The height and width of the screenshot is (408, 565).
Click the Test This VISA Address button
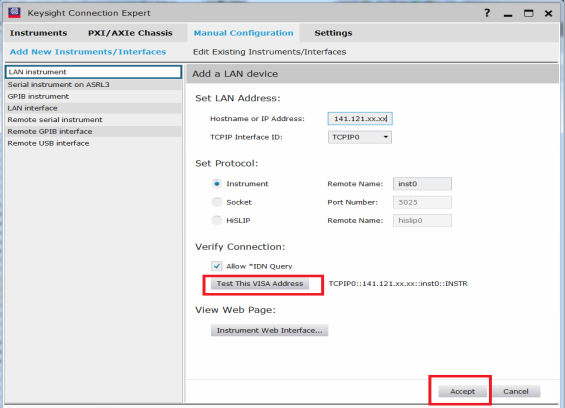point(260,284)
